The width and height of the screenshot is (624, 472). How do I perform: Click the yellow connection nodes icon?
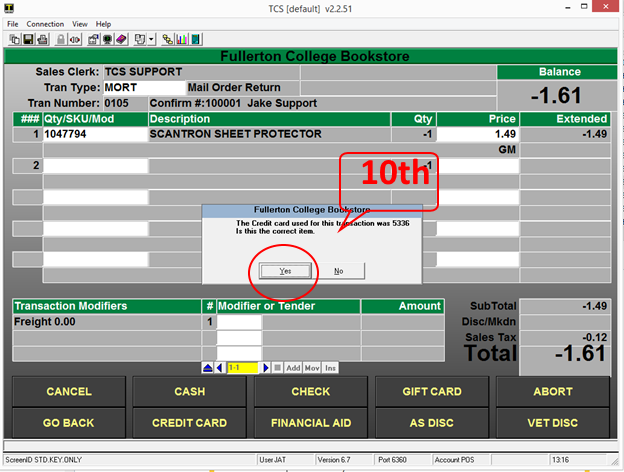click(x=168, y=39)
